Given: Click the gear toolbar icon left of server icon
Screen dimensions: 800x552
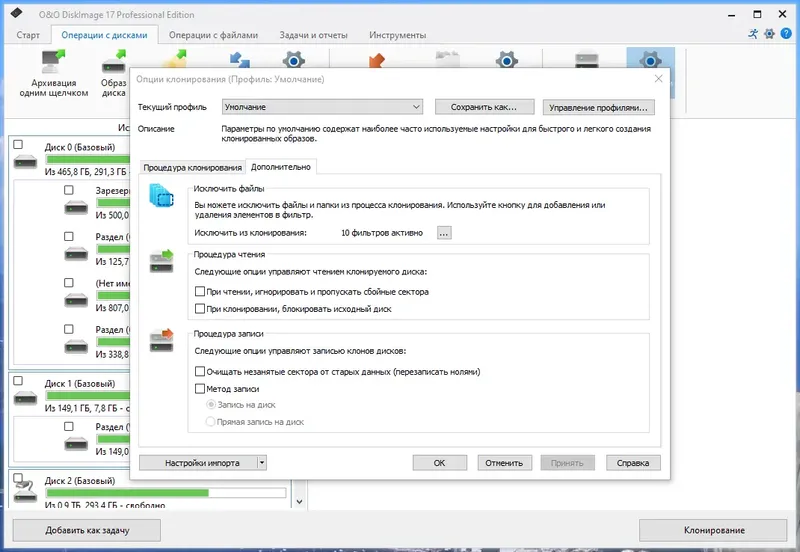Looking at the screenshot, I should [x=506, y=60].
